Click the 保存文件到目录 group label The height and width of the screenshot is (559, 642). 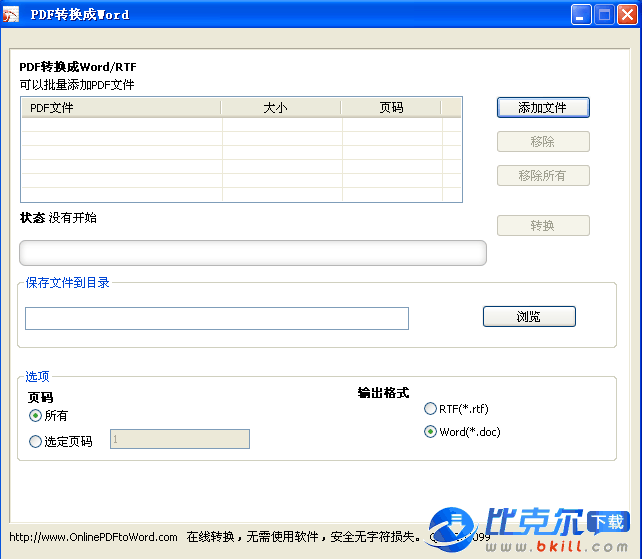click(x=68, y=283)
